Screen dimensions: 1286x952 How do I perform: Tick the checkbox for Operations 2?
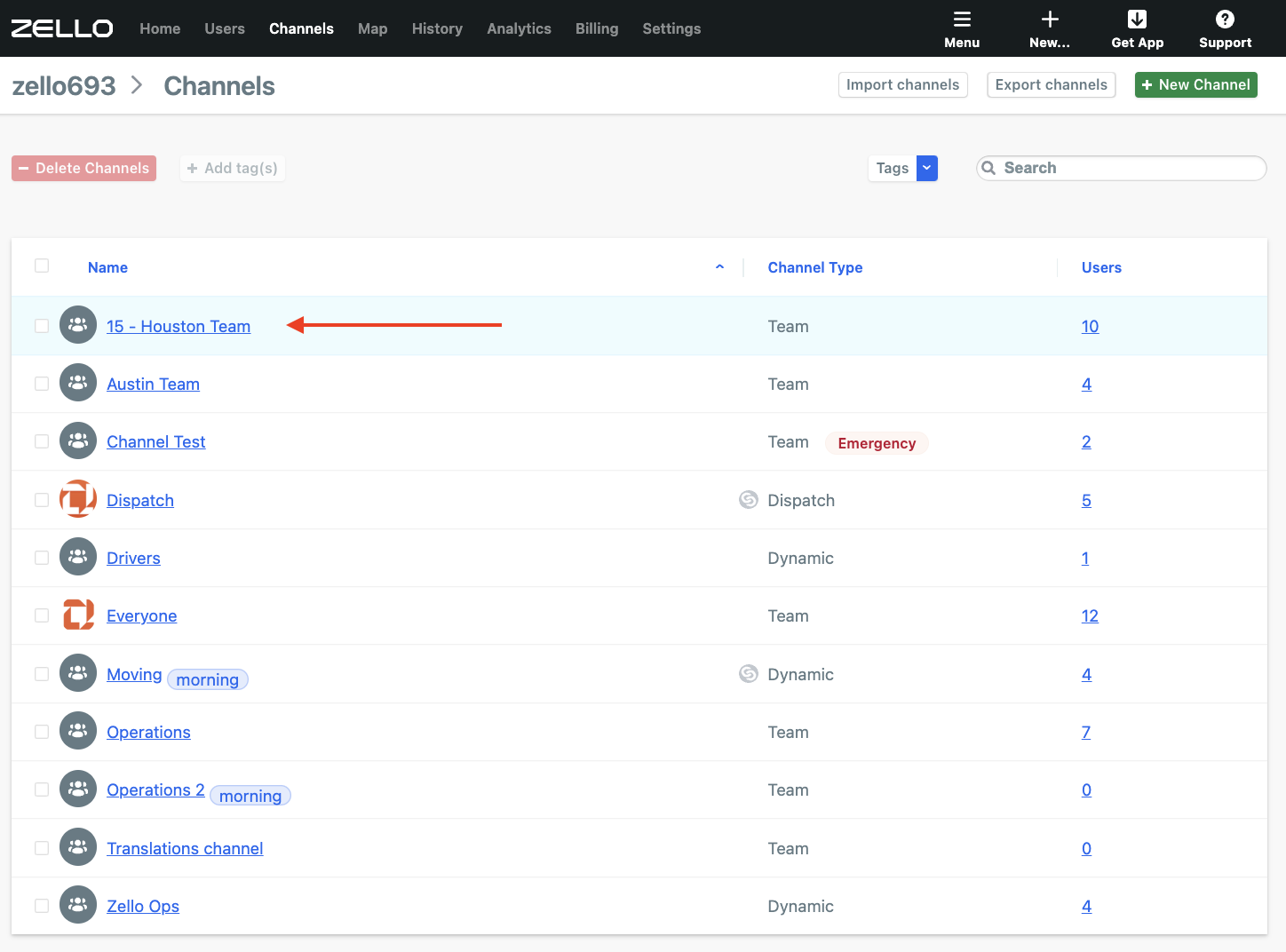(42, 789)
